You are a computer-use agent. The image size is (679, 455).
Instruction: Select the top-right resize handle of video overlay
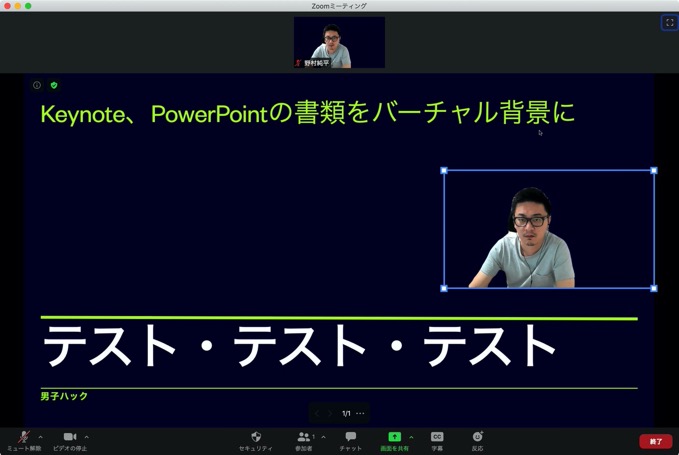tap(654, 171)
